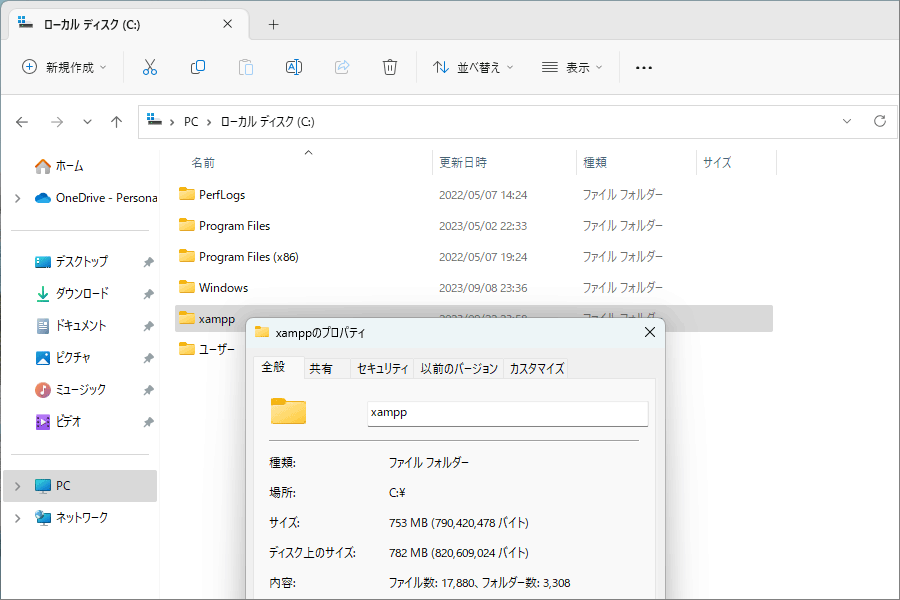
Task: Click pin icon next to ビデオ
Action: (x=148, y=423)
